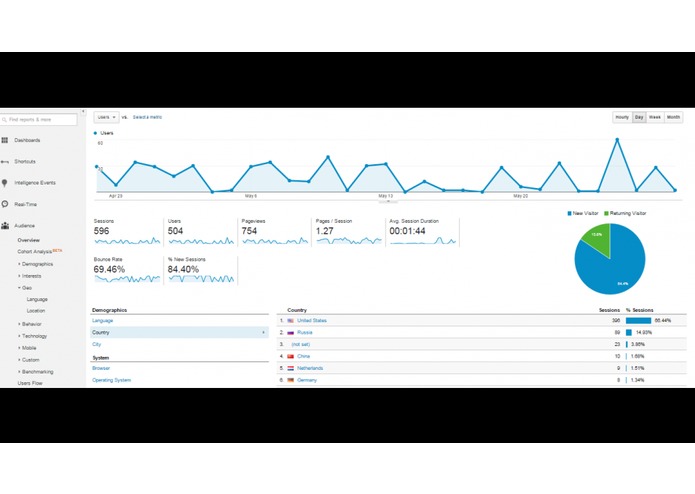Click the Sessions 596 metric sparkline
The height and width of the screenshot is (494, 695).
coord(127,241)
